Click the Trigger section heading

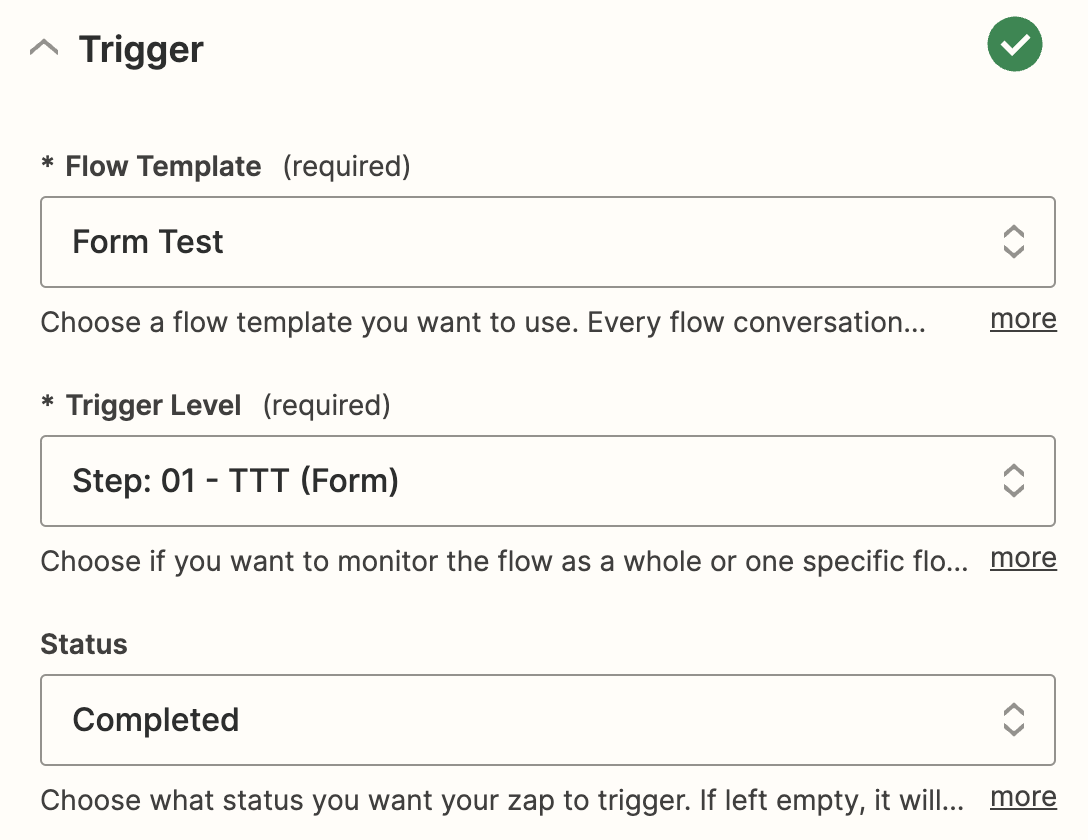tap(141, 50)
